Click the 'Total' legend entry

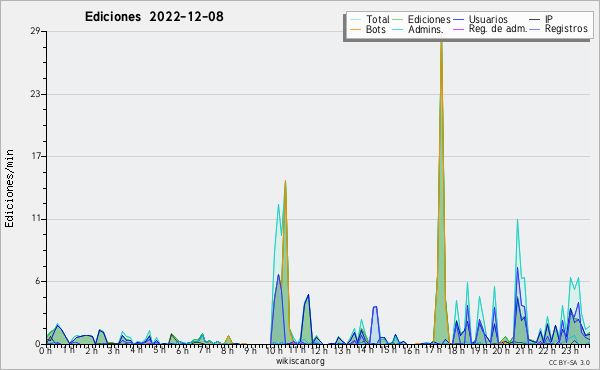point(377,19)
